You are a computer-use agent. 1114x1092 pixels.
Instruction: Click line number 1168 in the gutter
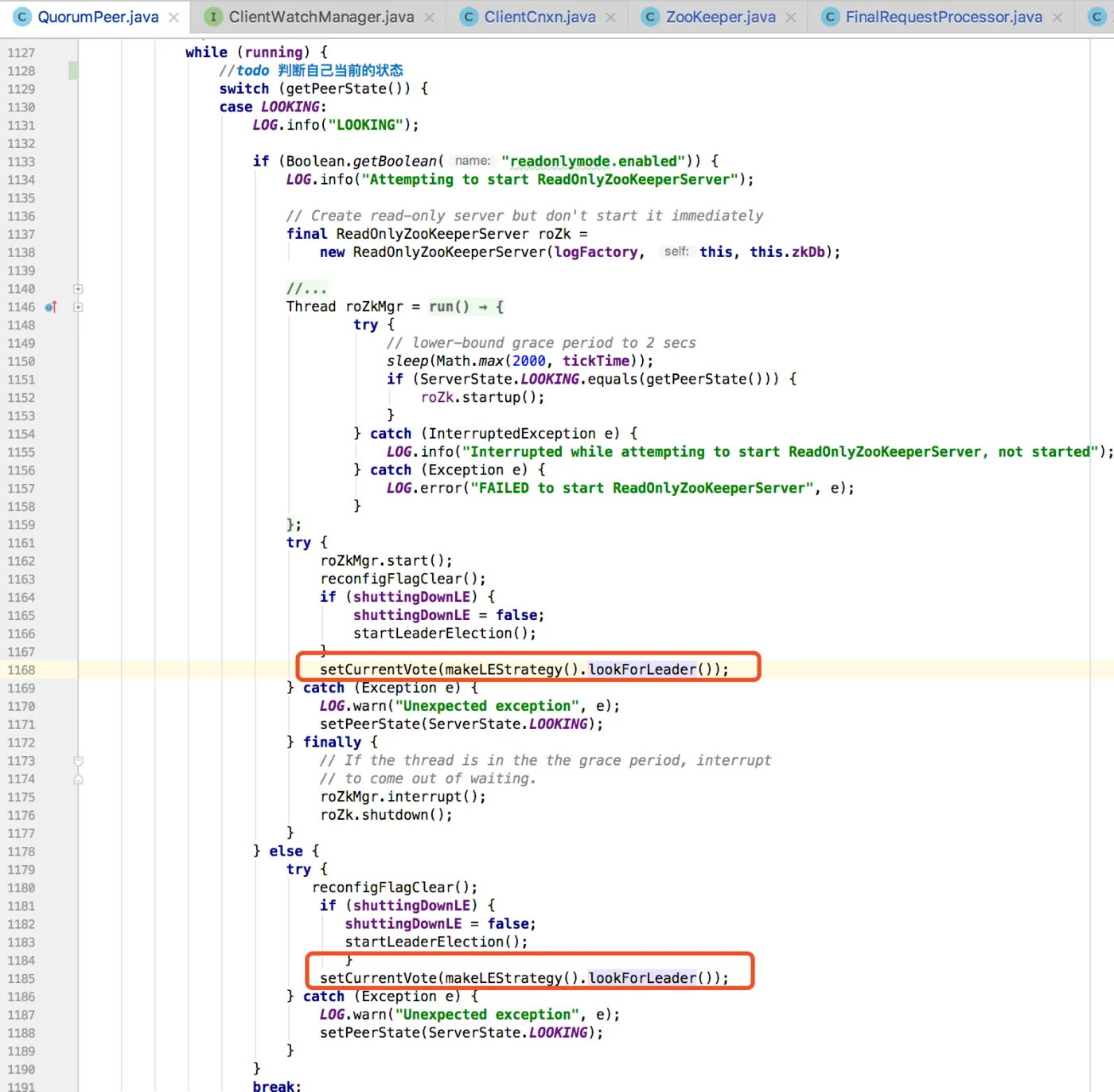(21, 670)
